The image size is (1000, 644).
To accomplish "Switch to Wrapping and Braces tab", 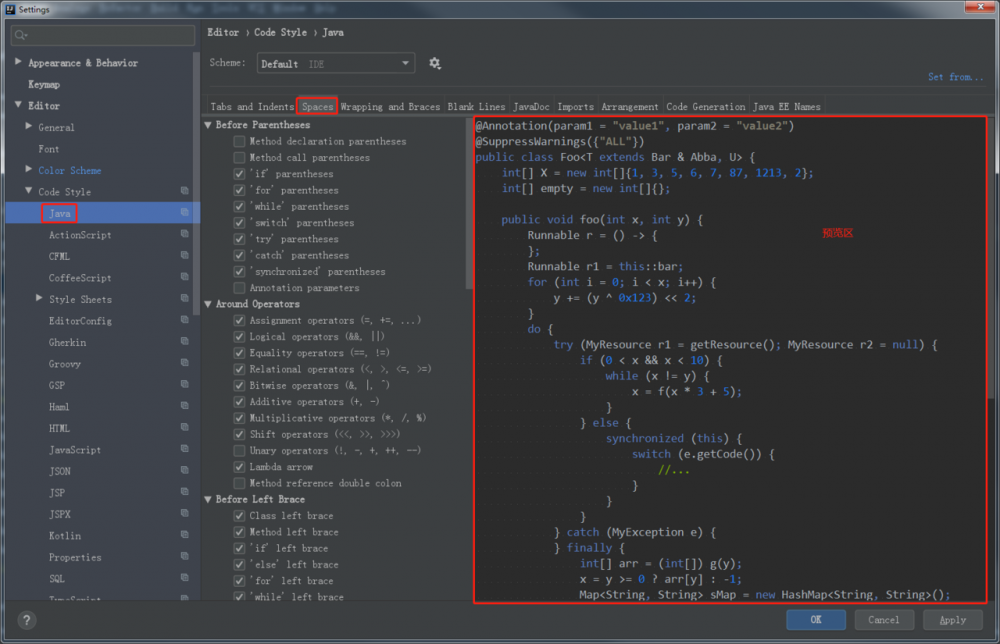I will point(389,107).
